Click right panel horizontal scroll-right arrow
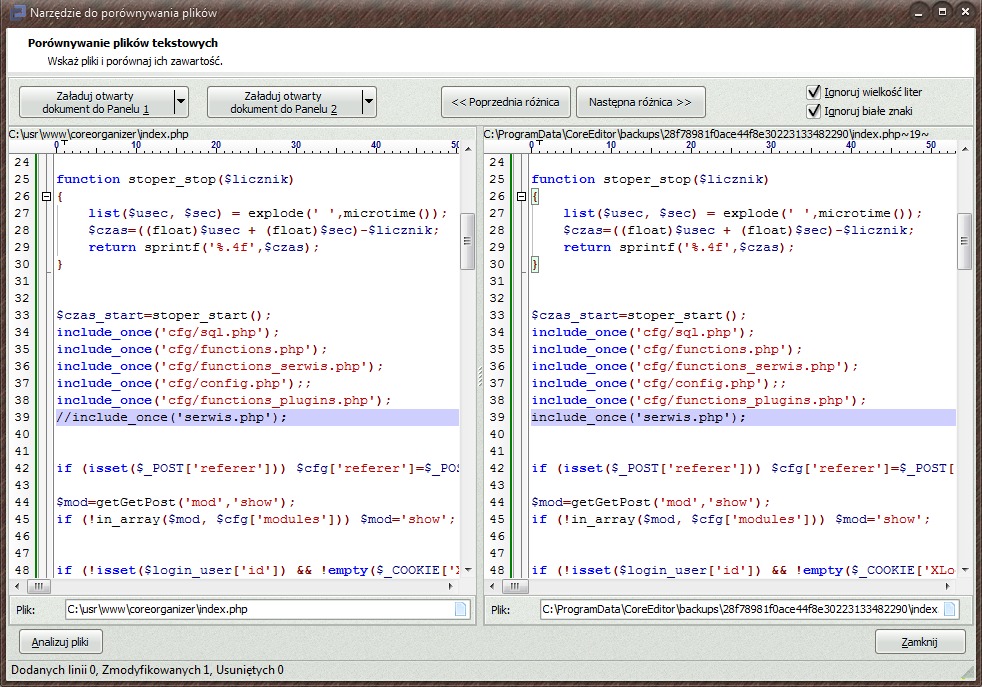 [x=947, y=587]
